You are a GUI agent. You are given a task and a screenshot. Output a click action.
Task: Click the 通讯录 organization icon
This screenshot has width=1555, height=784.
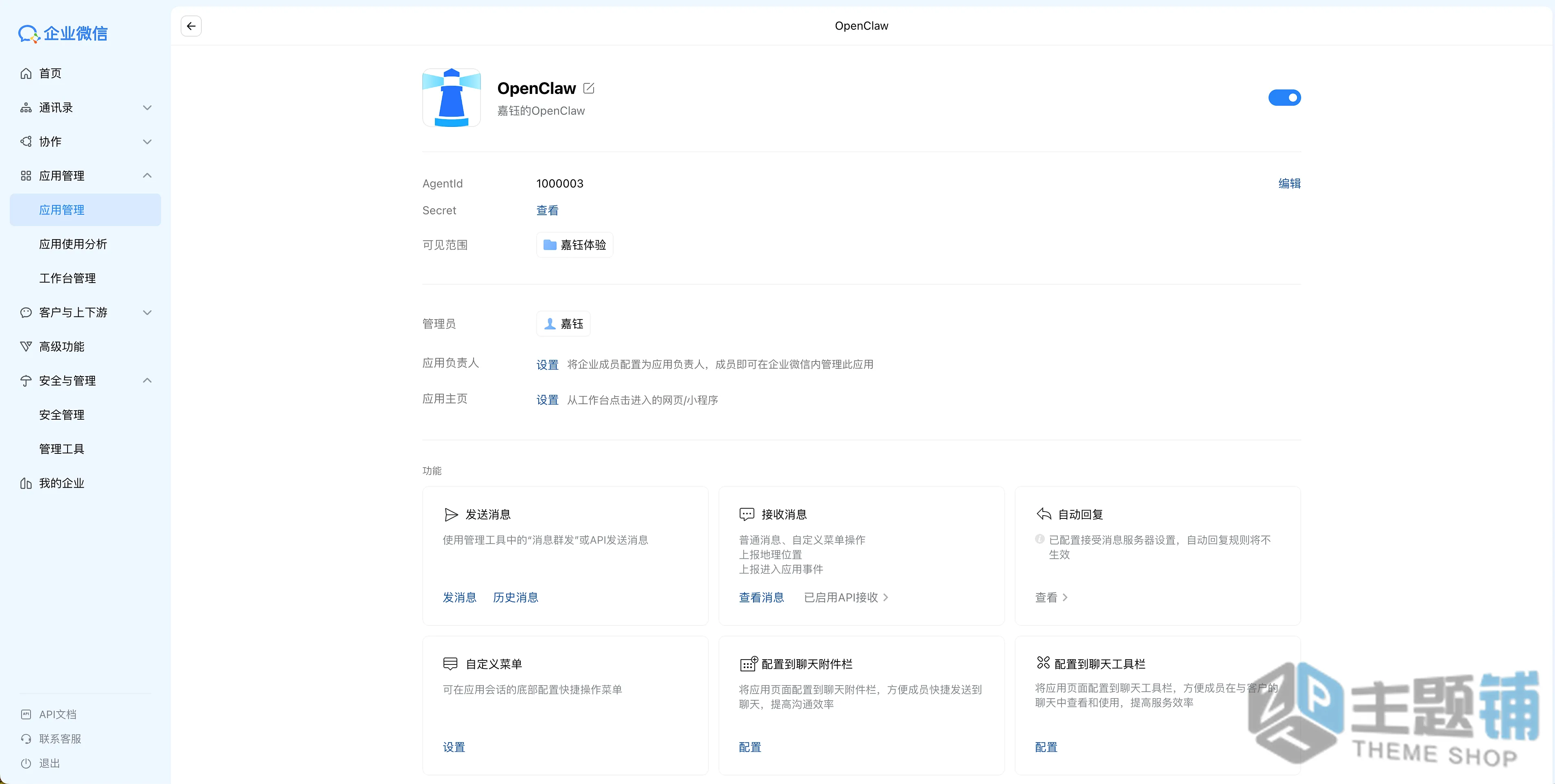tap(26, 108)
